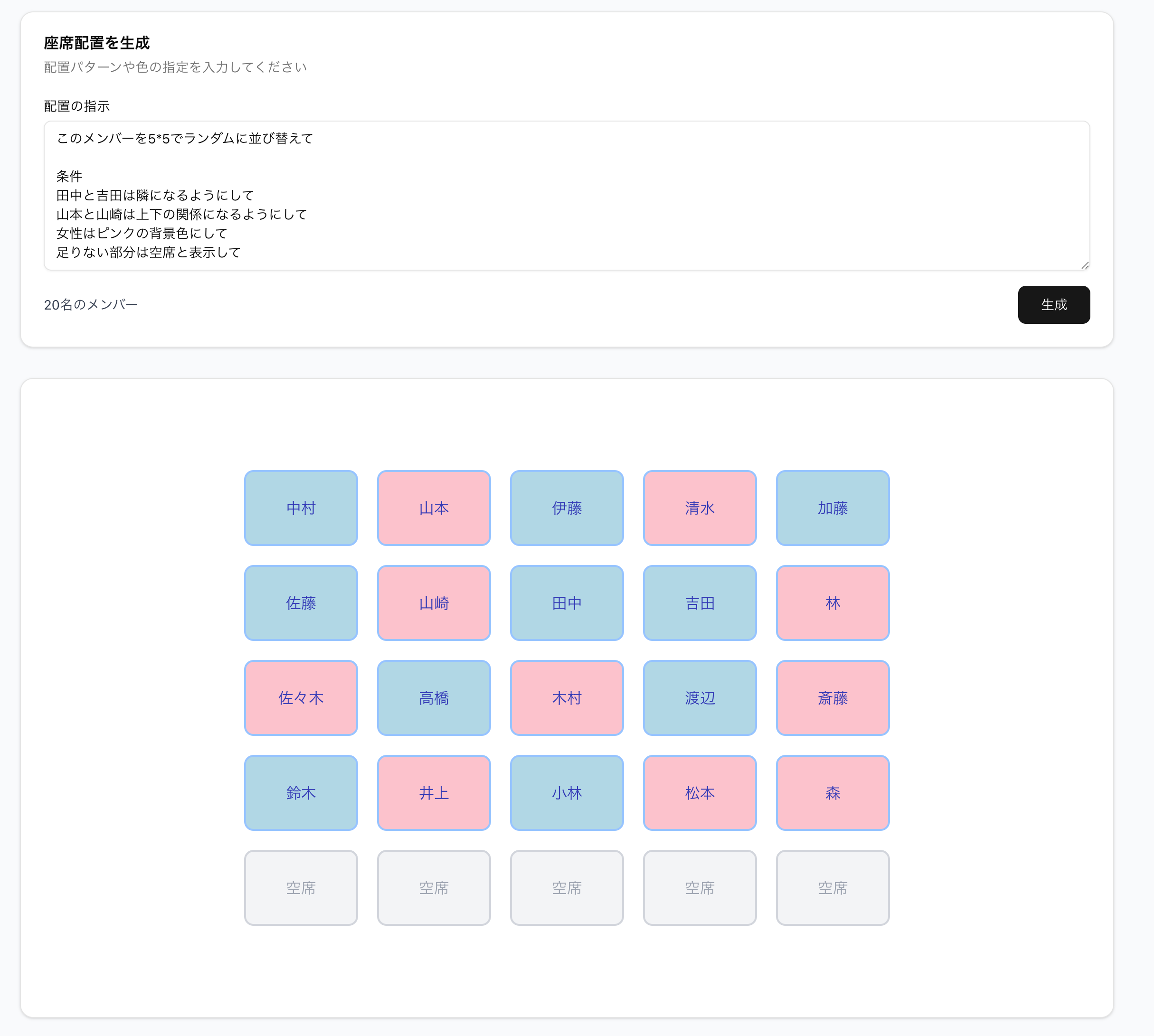Click the 生成 button
The image size is (1154, 1036).
click(1053, 304)
